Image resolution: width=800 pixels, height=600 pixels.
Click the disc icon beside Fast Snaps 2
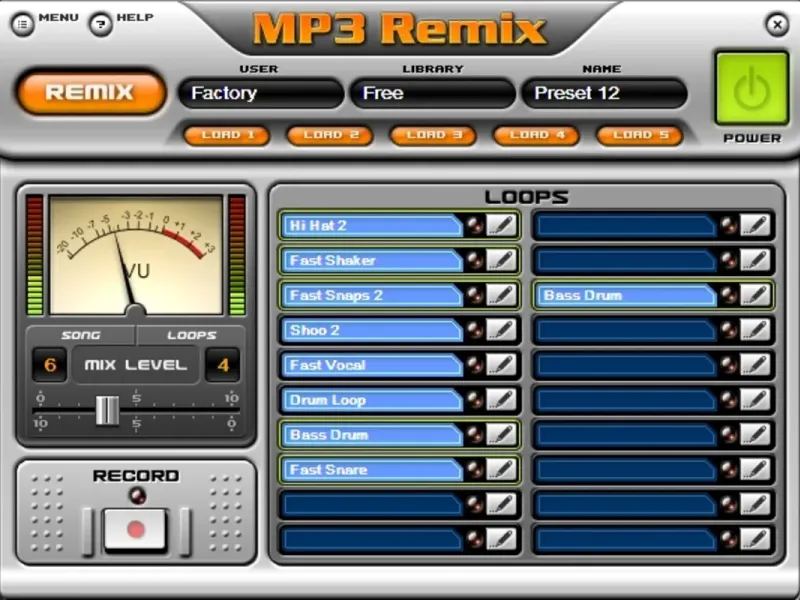coord(475,295)
